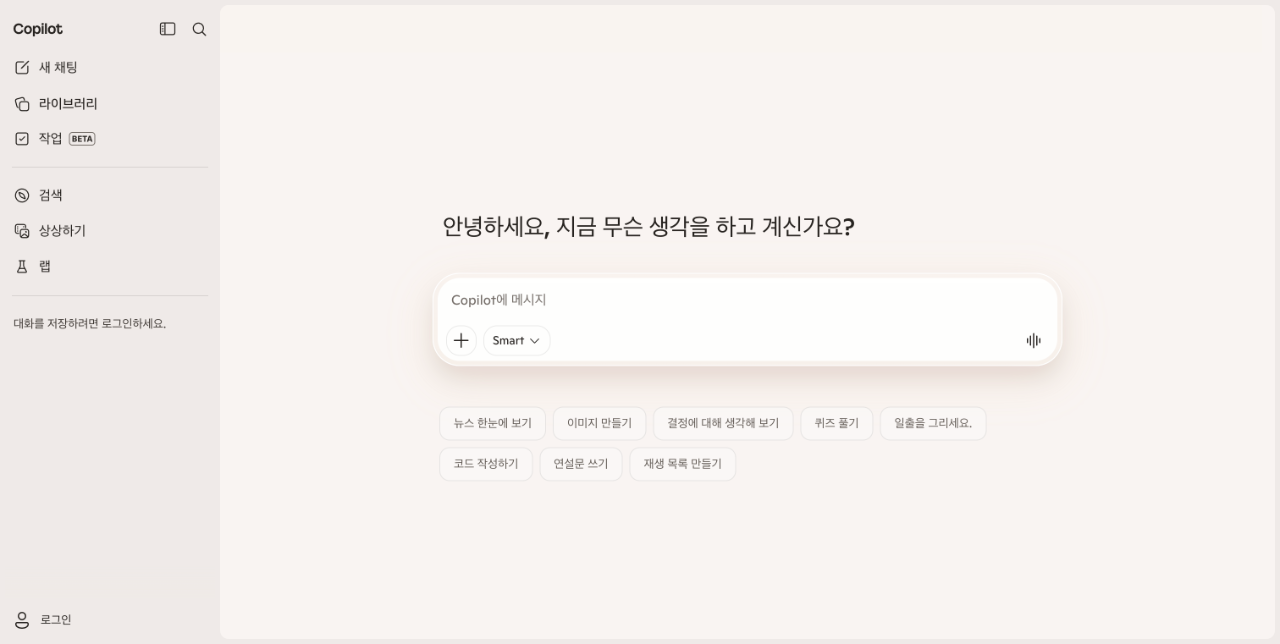Click the 로그인 profile icon
Viewport: 1280px width, 644px height.
(22, 620)
